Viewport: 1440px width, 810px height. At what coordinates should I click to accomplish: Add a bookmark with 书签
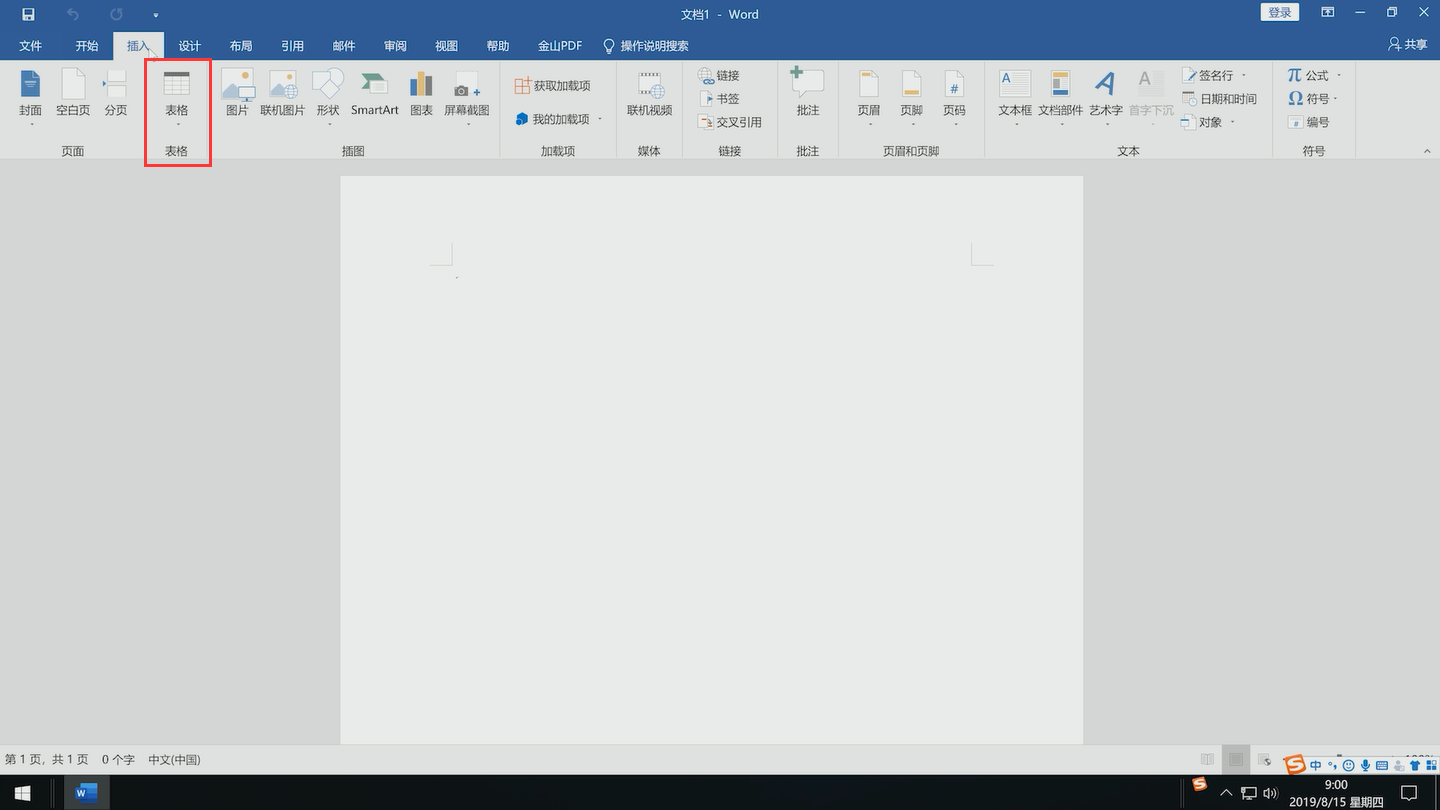[x=719, y=99]
